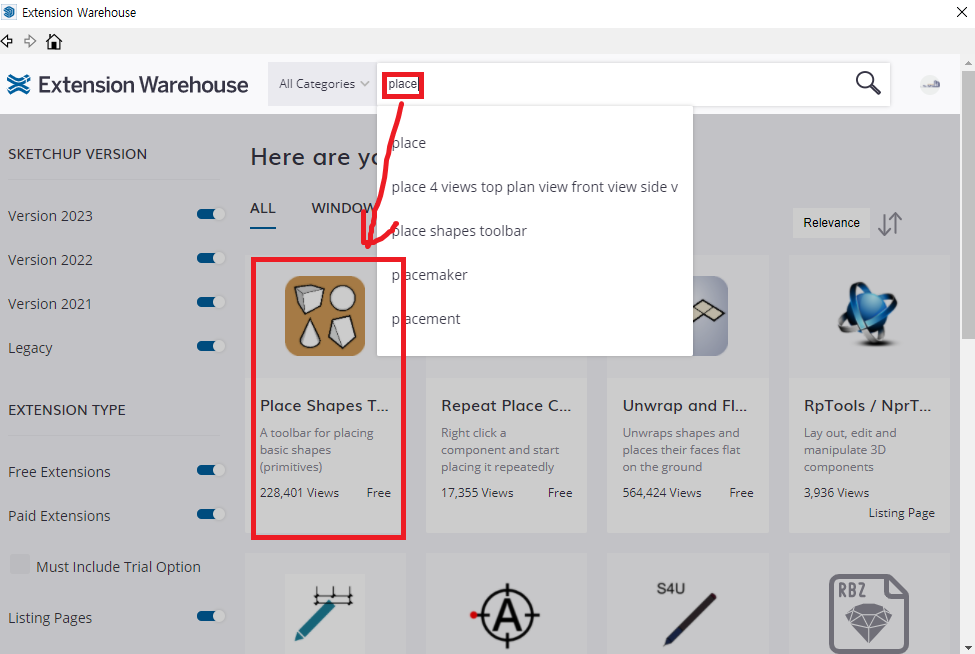The image size is (975, 654).
Task: Reverse sort order with arrows icon
Action: tap(890, 223)
